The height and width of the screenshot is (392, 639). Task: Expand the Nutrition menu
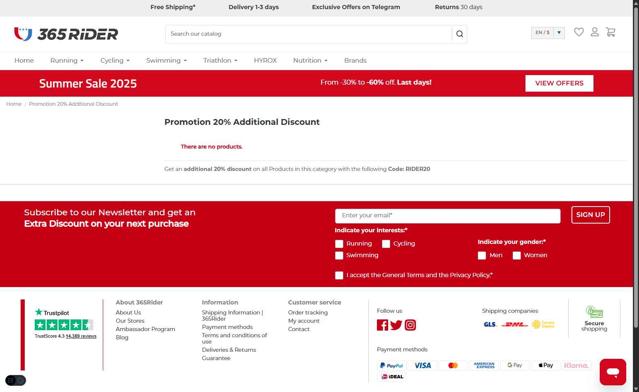(310, 60)
